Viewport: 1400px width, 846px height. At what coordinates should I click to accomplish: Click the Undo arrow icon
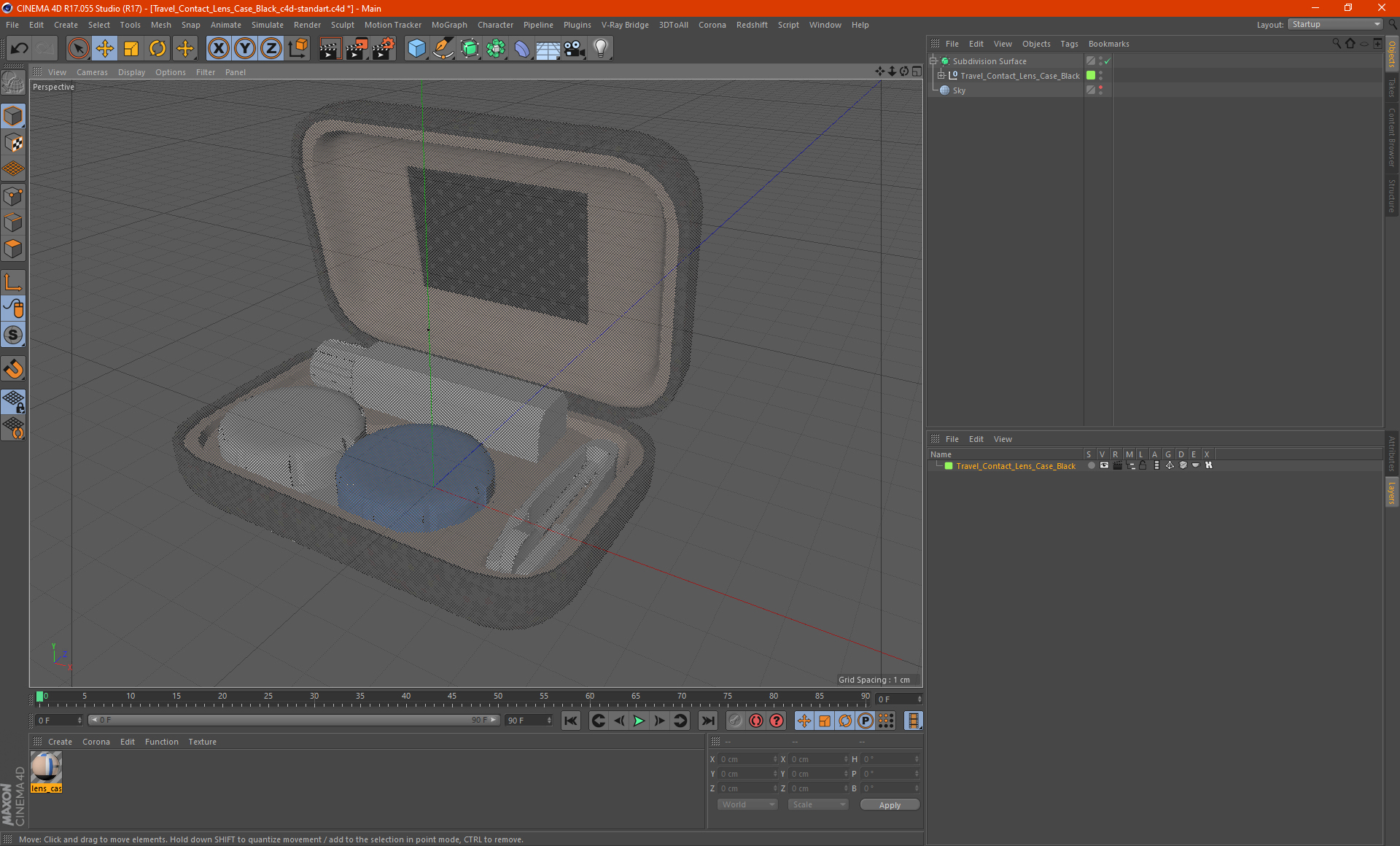[x=20, y=49]
